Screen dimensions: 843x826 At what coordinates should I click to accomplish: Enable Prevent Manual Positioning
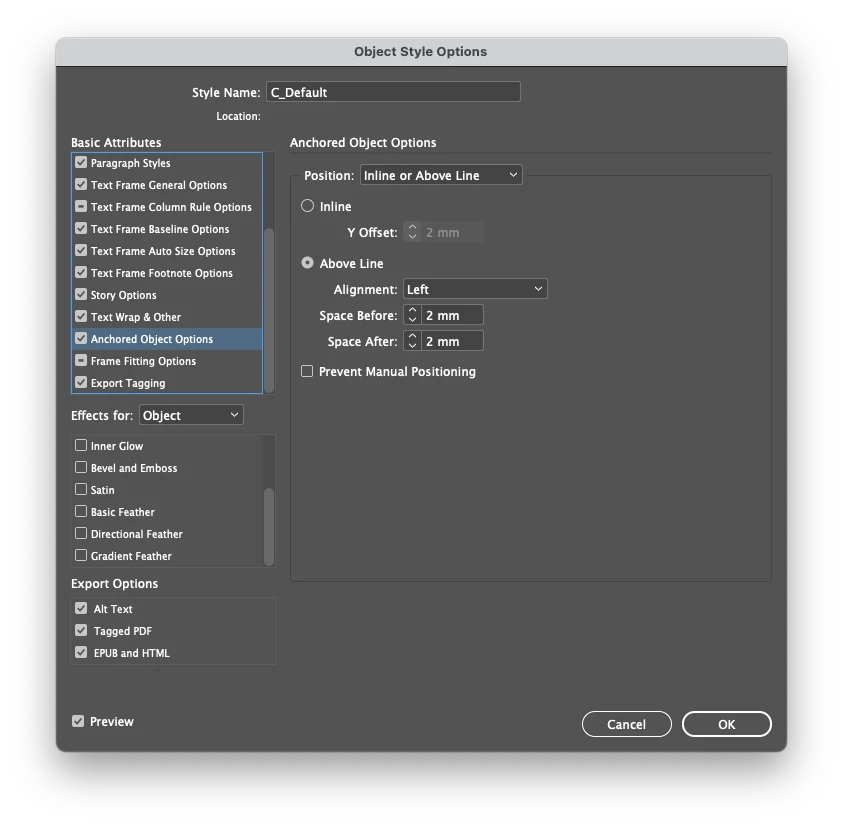[x=307, y=371]
